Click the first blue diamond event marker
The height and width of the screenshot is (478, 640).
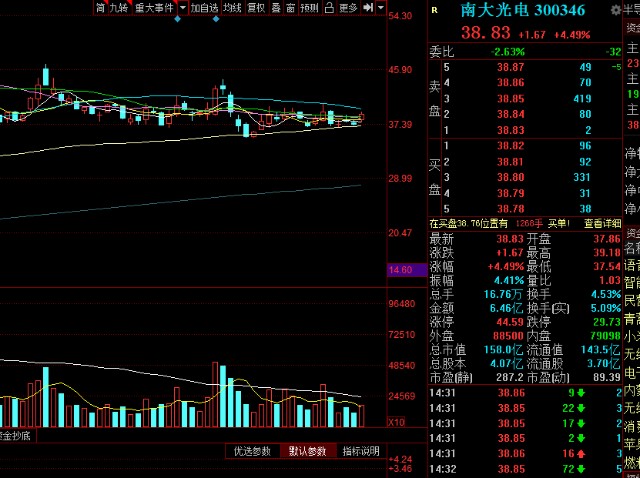tap(178, 19)
